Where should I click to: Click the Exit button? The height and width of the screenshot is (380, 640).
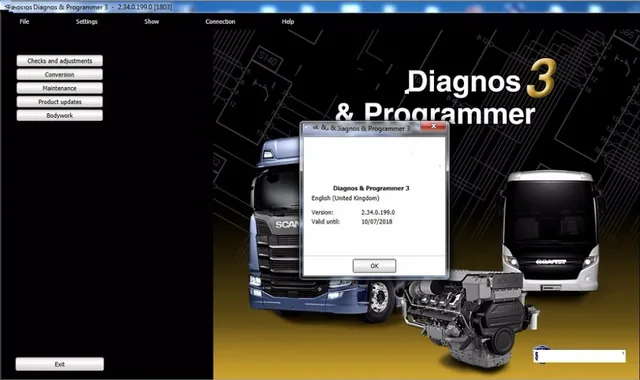pyautogui.click(x=60, y=364)
